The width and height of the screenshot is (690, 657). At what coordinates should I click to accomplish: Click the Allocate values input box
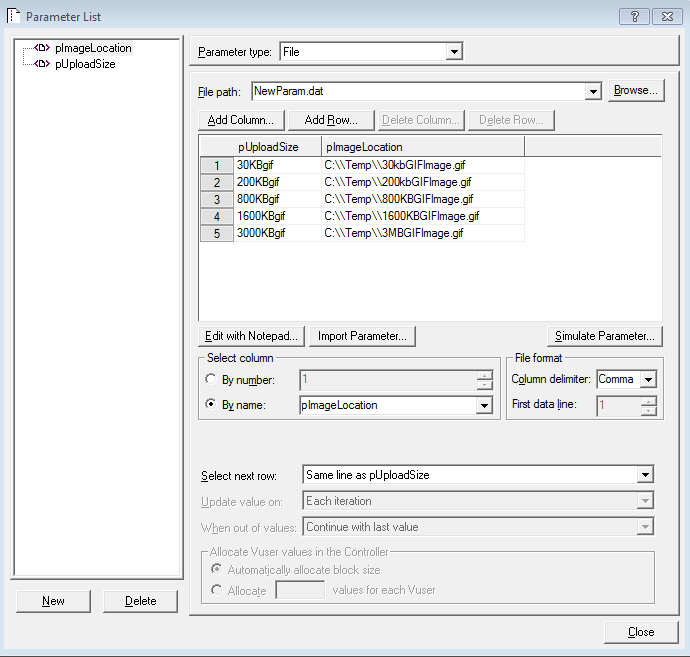tap(300, 590)
